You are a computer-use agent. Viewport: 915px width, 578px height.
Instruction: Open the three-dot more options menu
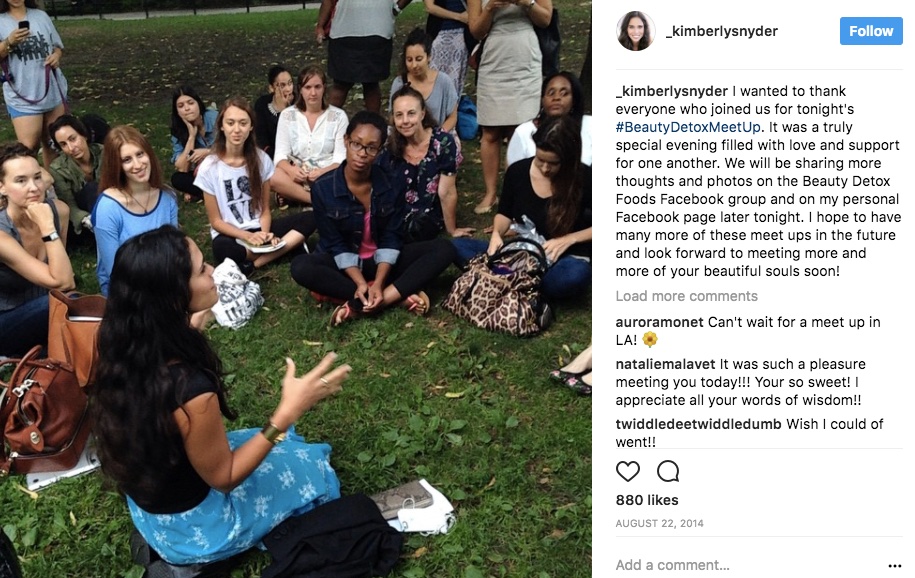[895, 565]
